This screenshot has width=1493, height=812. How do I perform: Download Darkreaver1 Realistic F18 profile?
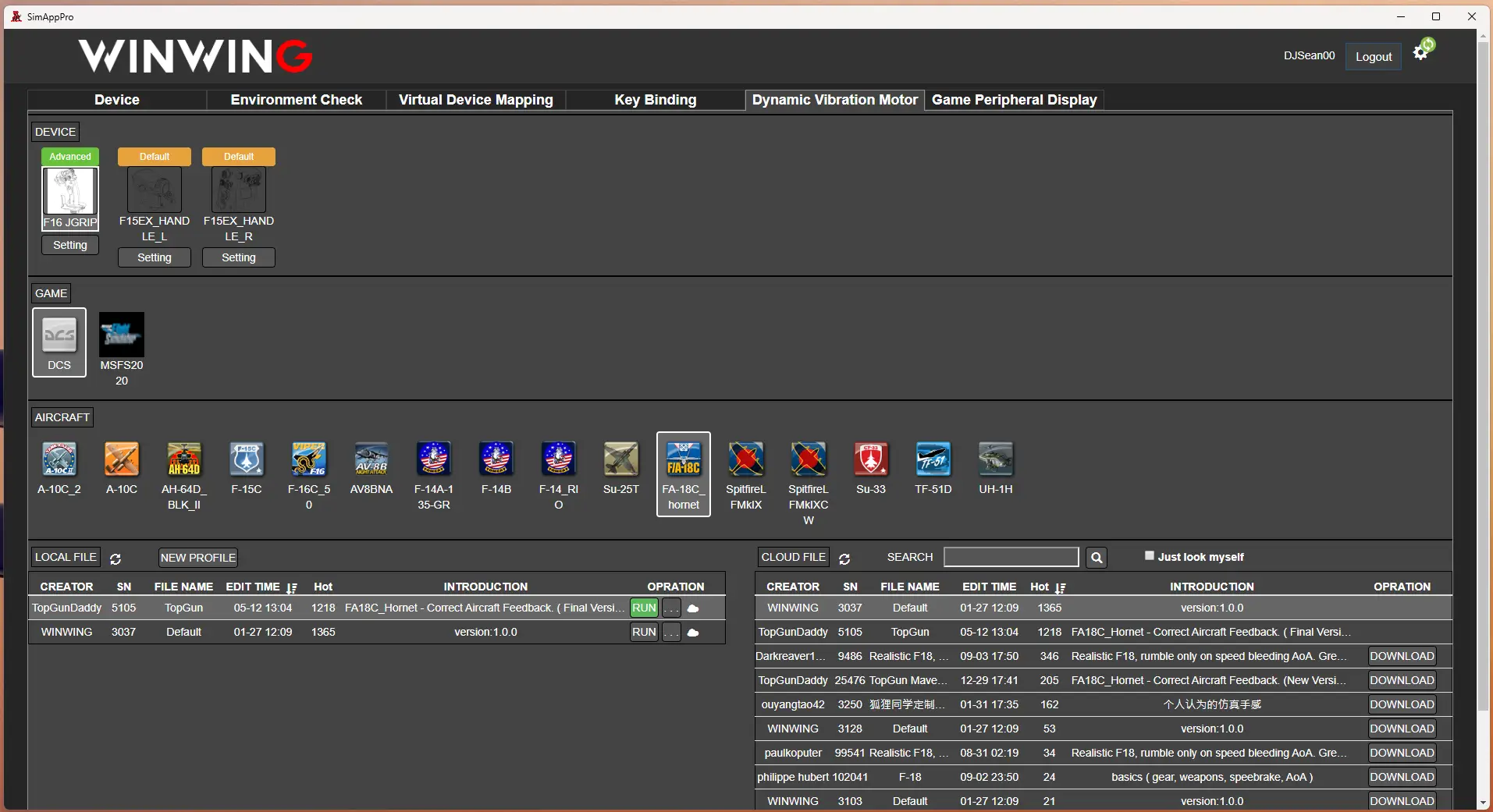pyautogui.click(x=1402, y=657)
